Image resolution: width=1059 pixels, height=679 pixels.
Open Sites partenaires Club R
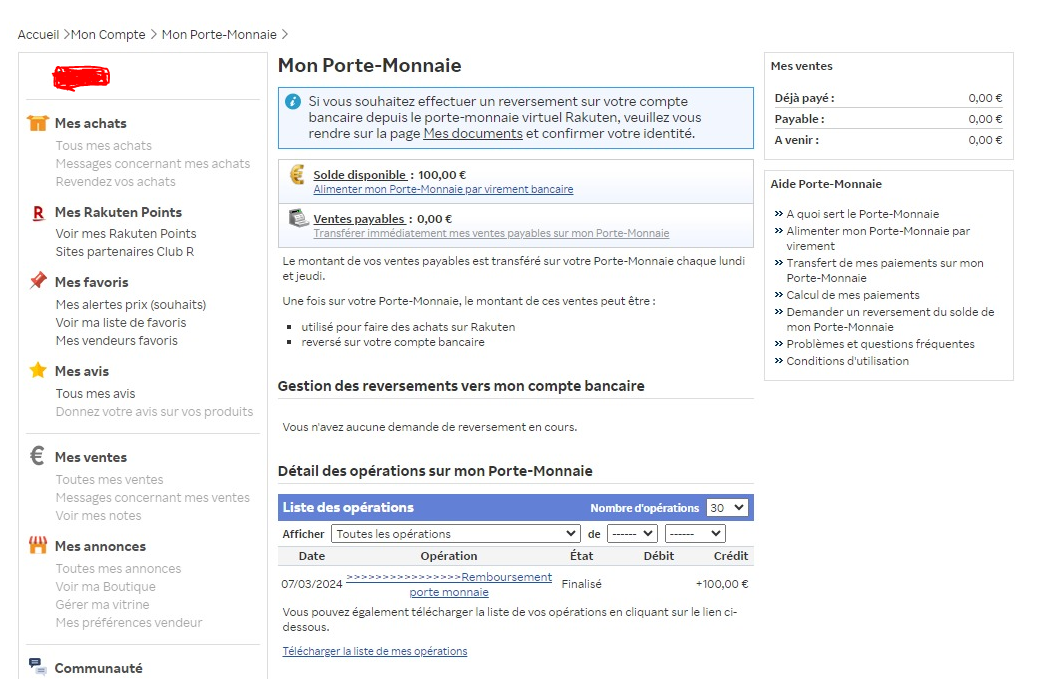point(124,251)
